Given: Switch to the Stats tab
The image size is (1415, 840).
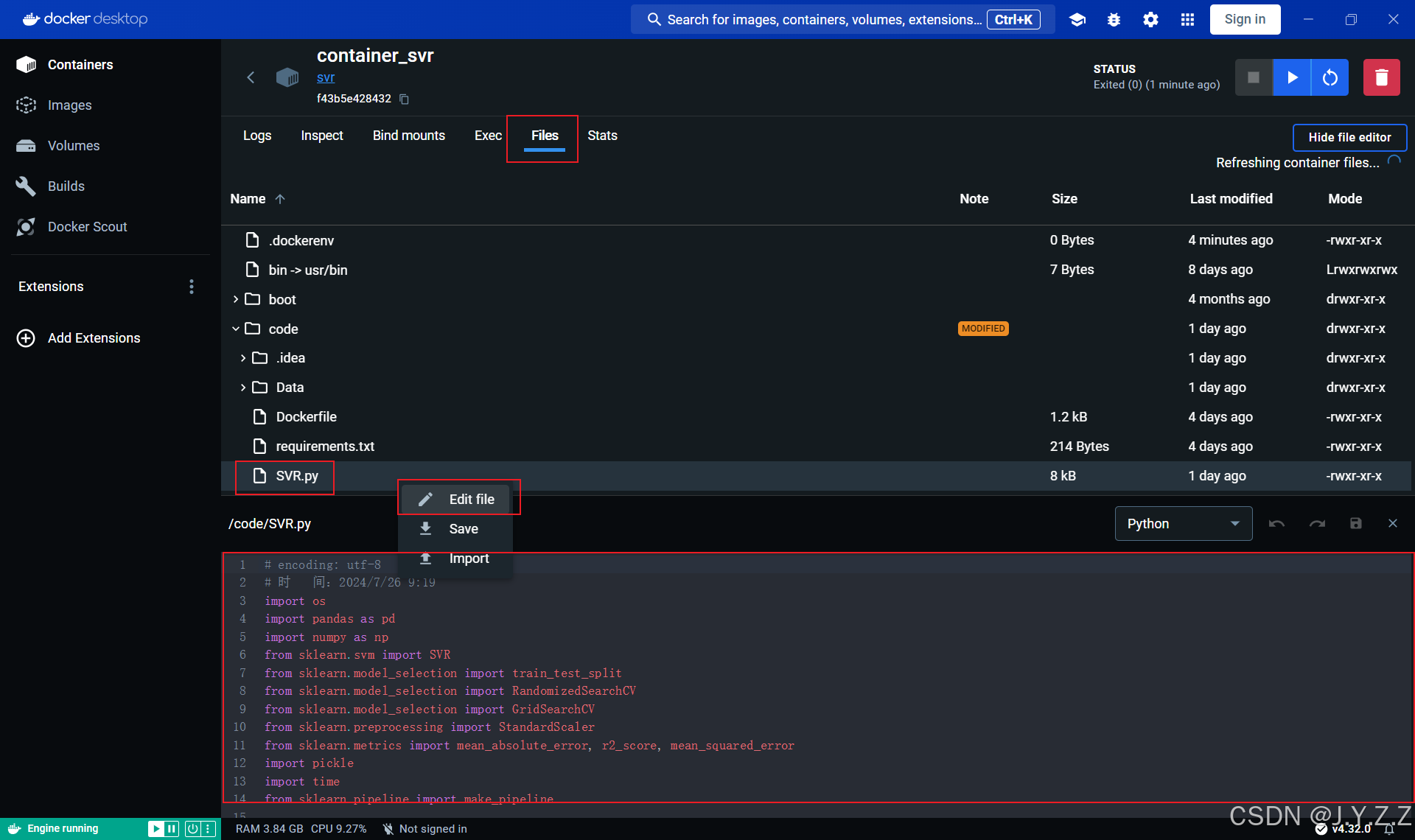Looking at the screenshot, I should (602, 136).
